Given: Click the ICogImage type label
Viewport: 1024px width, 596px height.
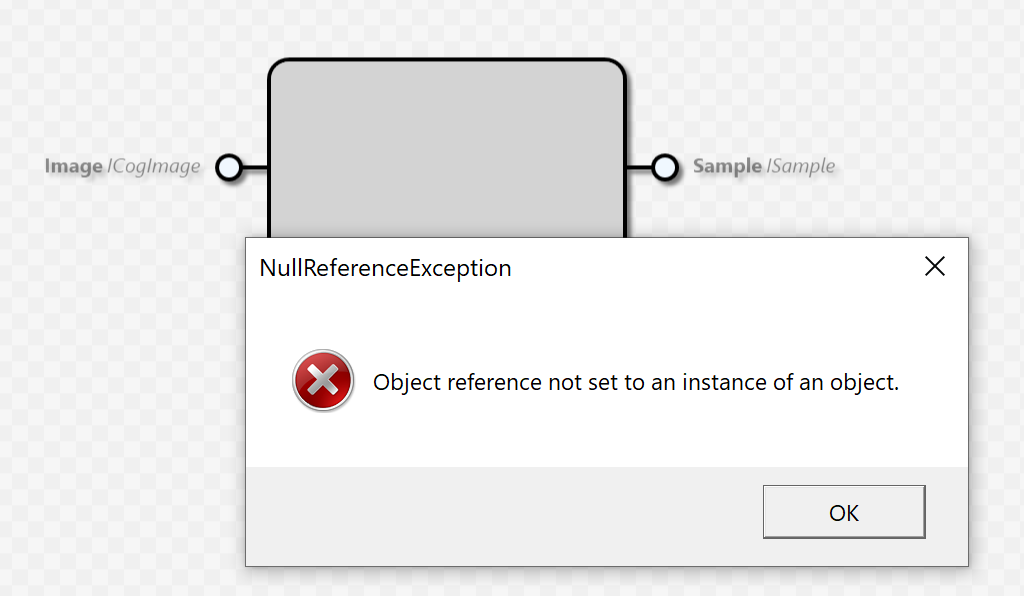Looking at the screenshot, I should click(154, 166).
